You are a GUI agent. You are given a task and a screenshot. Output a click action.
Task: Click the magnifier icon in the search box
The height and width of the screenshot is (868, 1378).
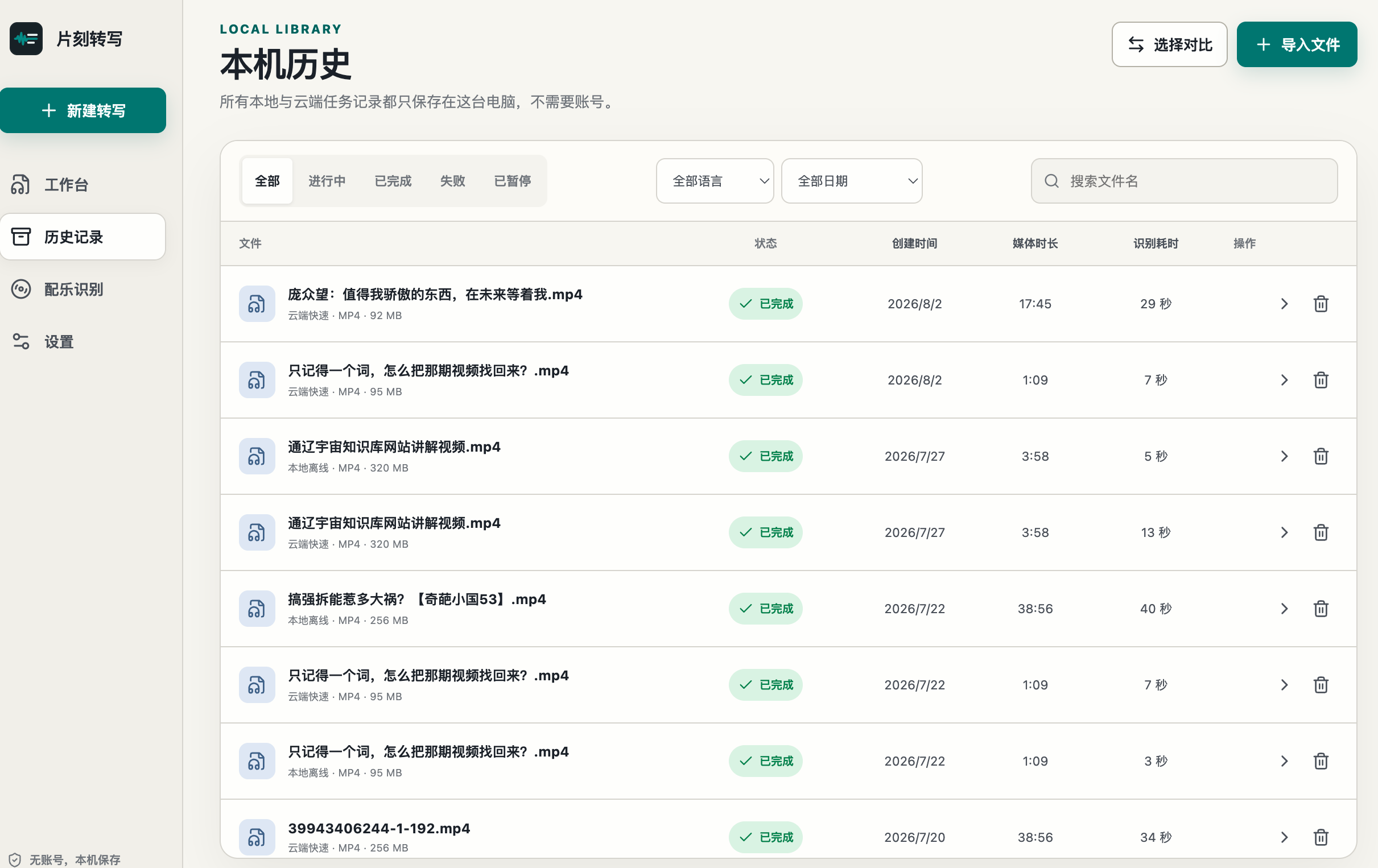[x=1051, y=181]
